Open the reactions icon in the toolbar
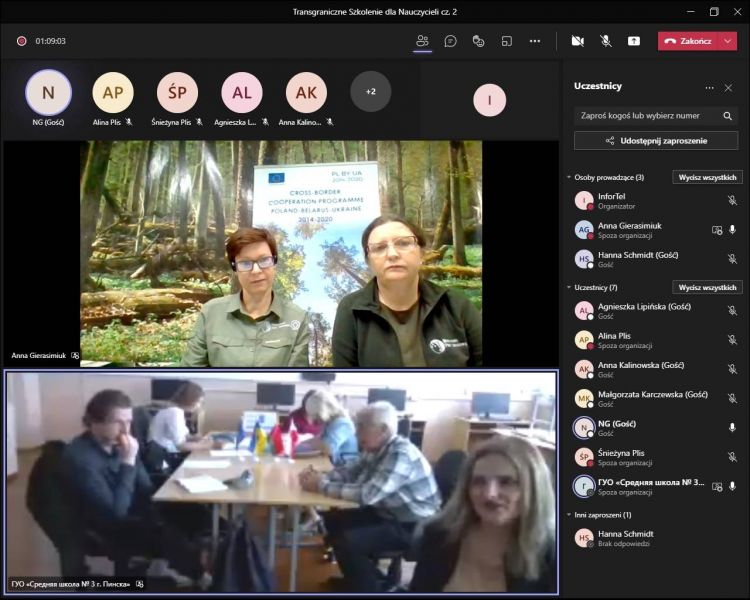Screen dimensions: 750x600 pos(479,41)
